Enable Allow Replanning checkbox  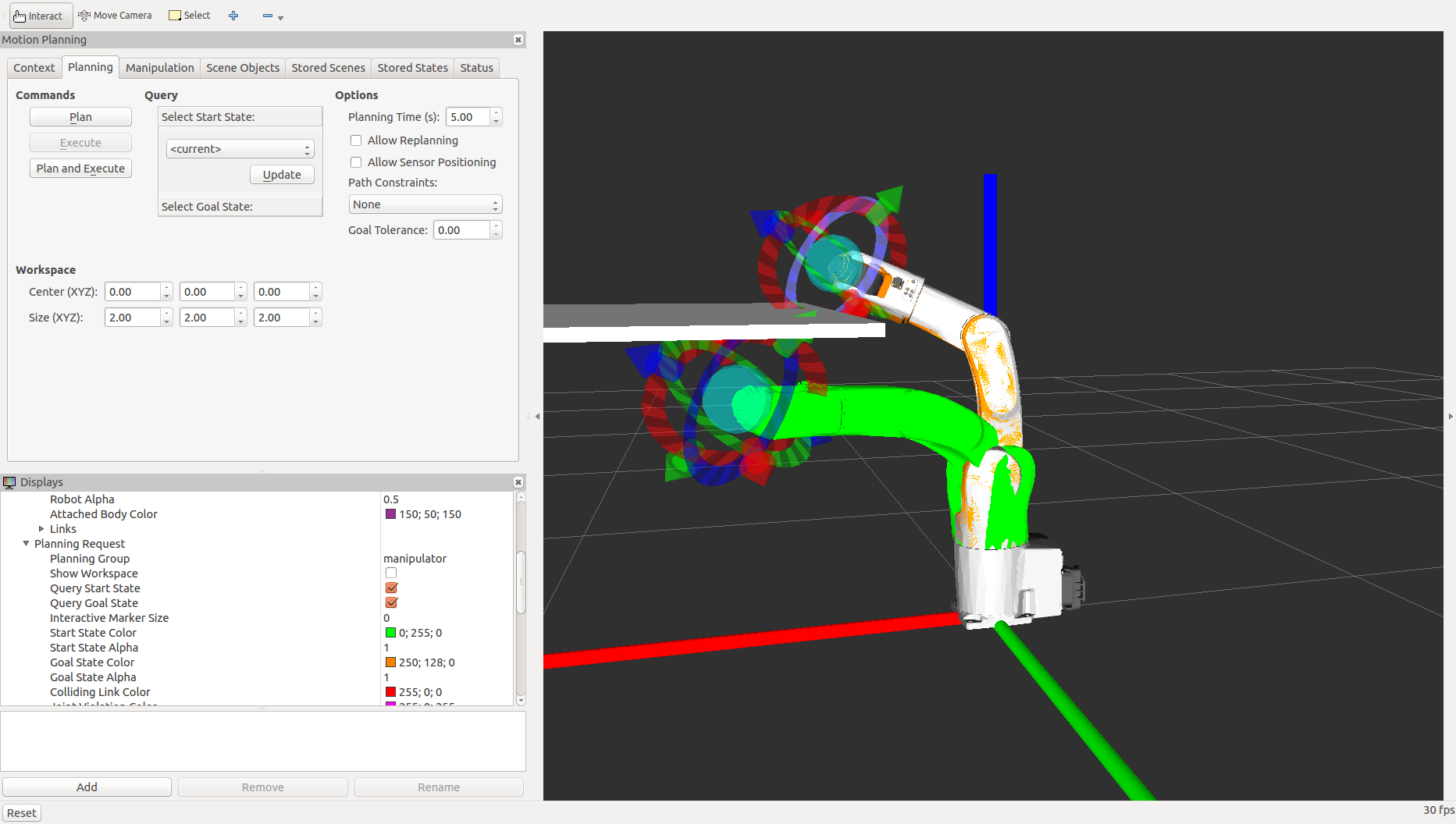(x=356, y=140)
